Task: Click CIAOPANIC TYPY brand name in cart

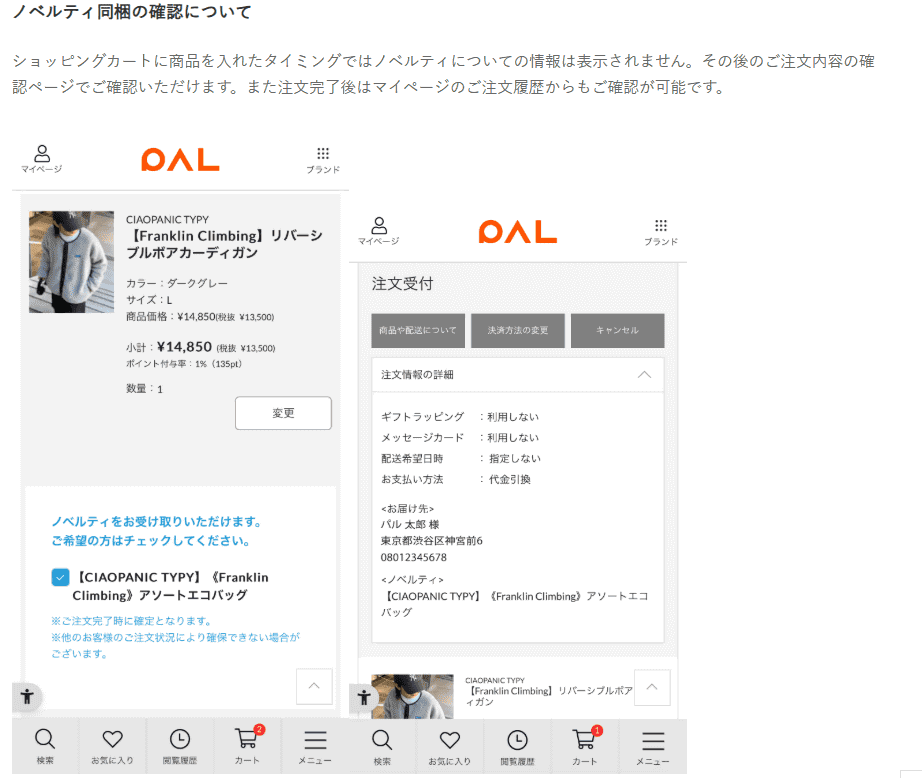Action: 168,219
